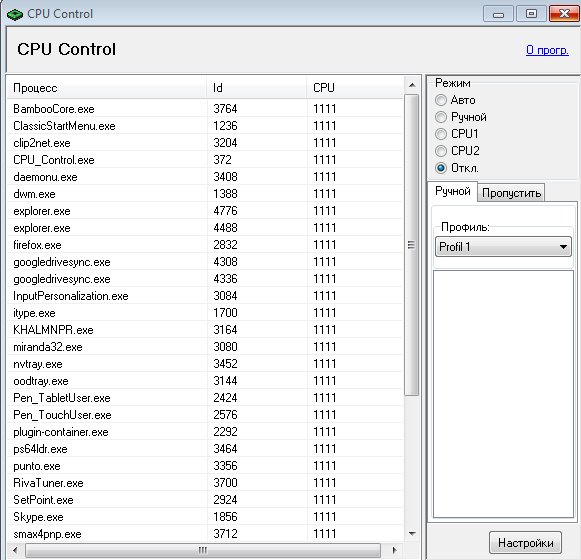Click the empty profile list box
581x560 pixels.
(x=503, y=394)
